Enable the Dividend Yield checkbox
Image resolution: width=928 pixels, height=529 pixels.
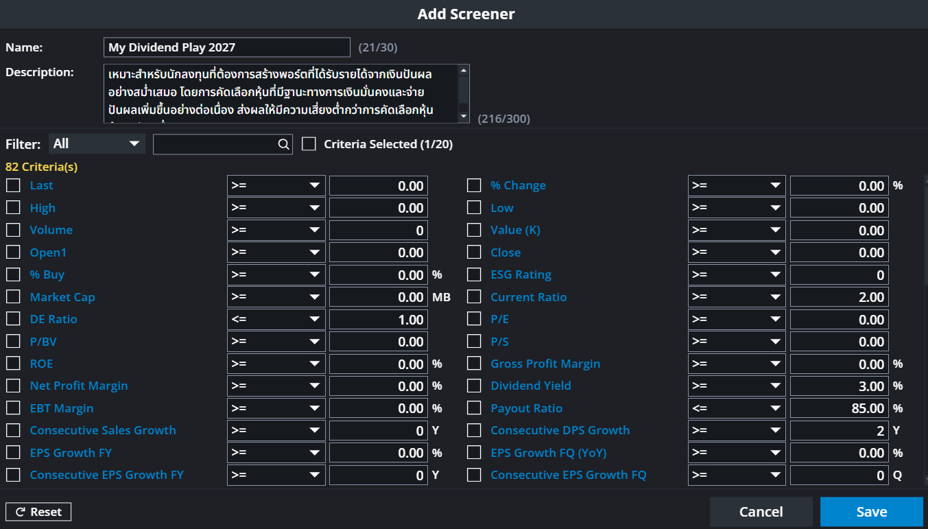(474, 386)
